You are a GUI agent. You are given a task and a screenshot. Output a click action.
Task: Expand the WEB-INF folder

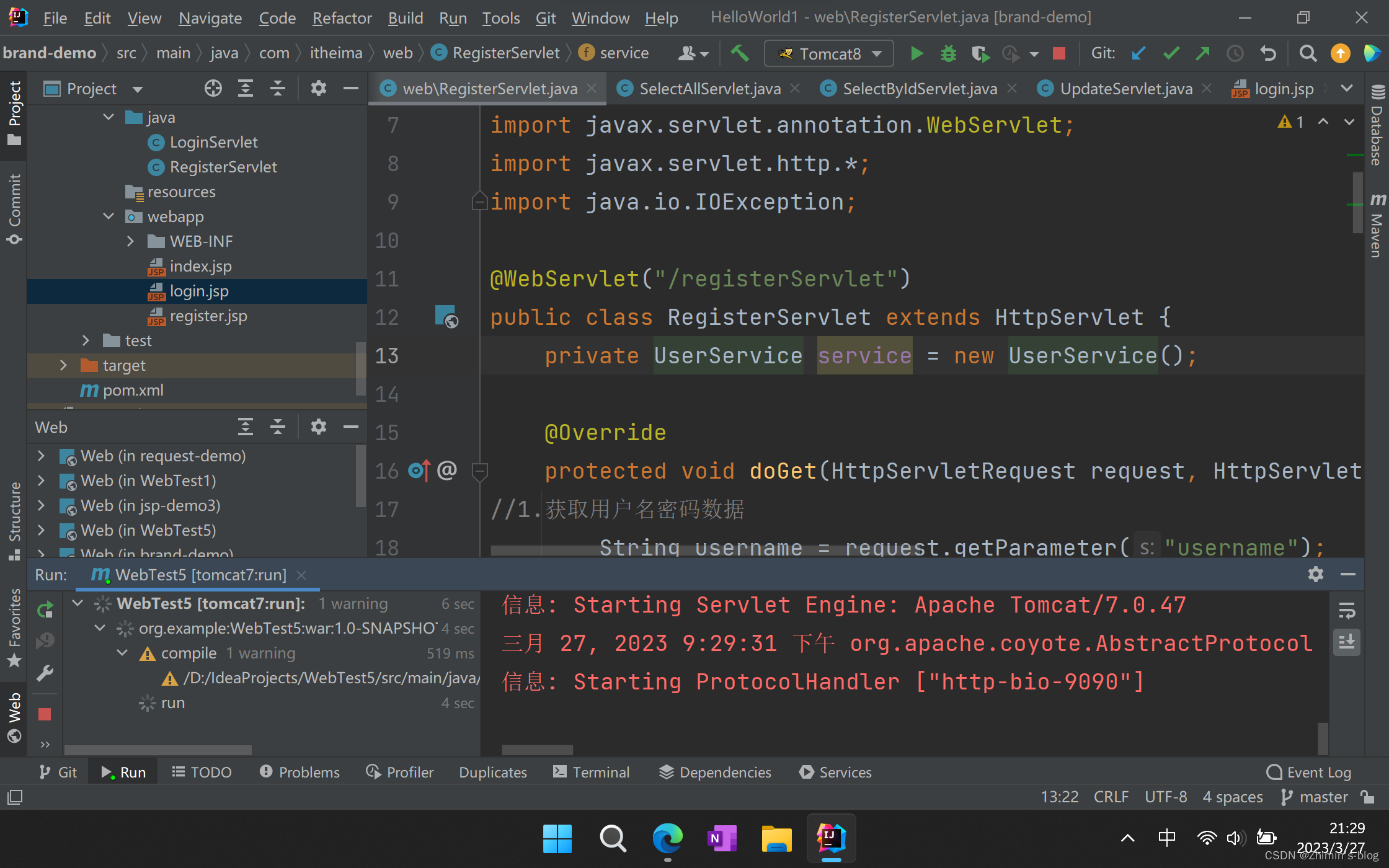point(130,241)
